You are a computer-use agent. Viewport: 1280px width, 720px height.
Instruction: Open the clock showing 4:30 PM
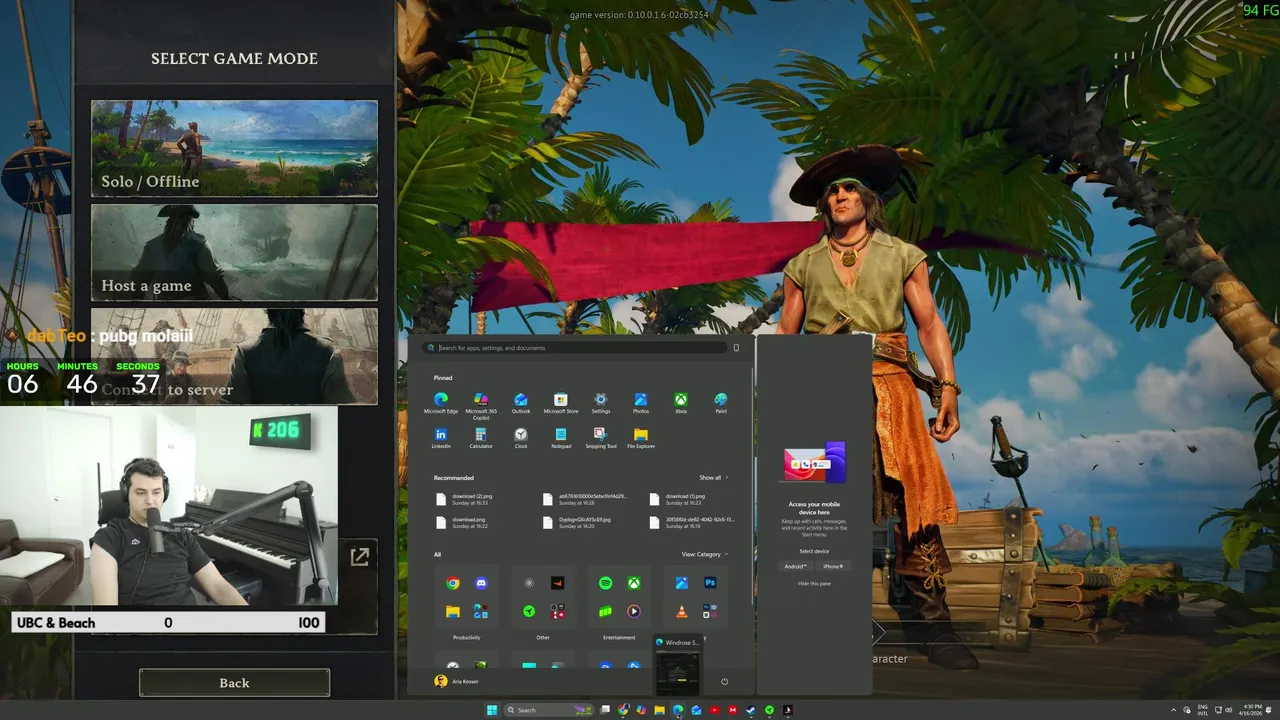coord(1253,710)
